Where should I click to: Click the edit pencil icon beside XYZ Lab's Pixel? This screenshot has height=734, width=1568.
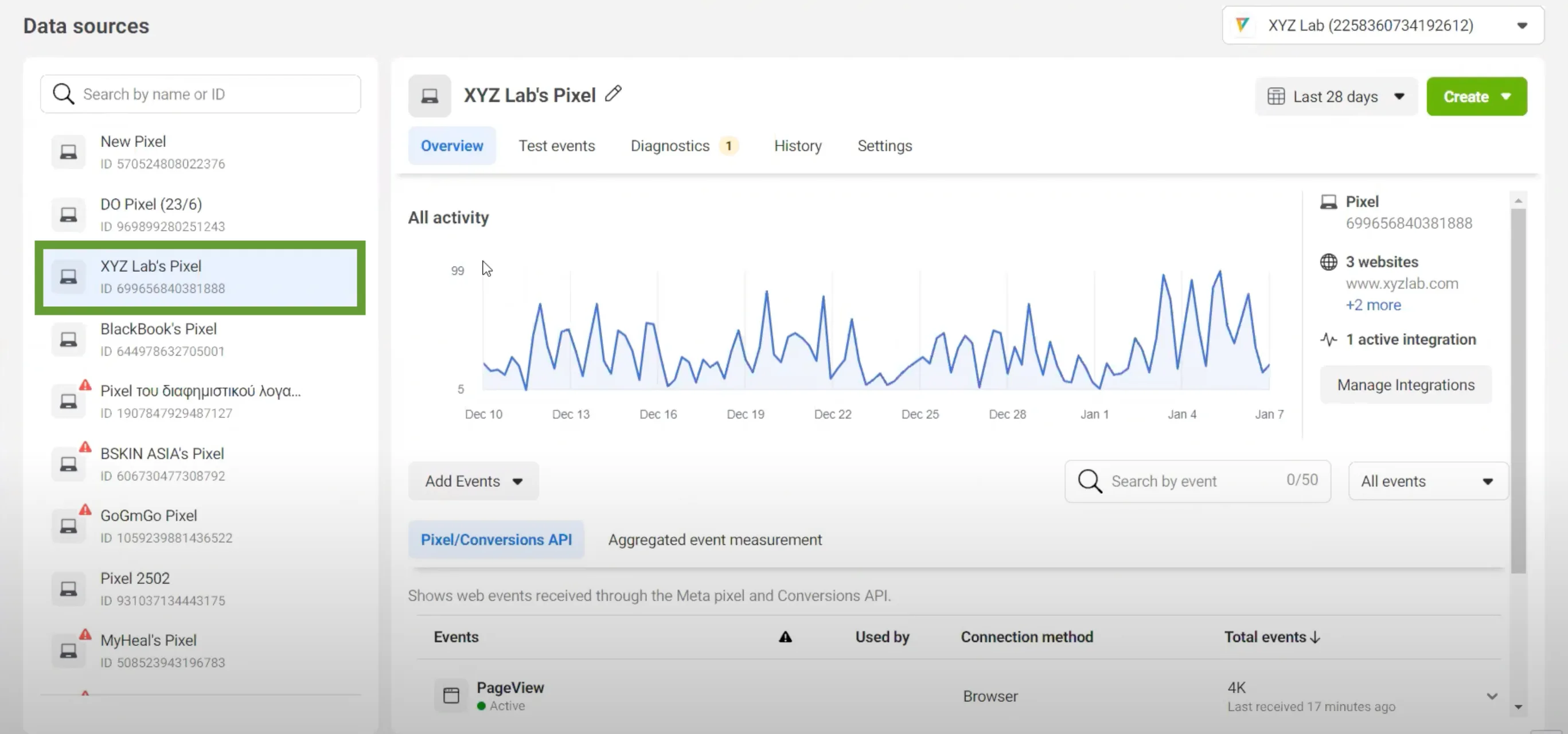click(614, 93)
